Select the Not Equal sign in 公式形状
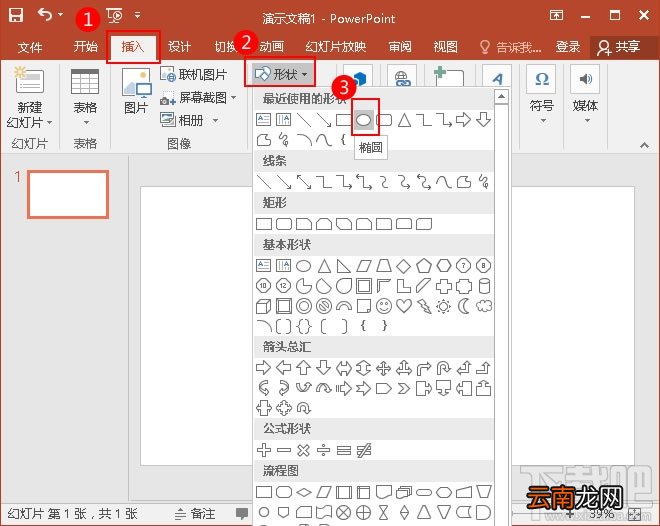 364,450
